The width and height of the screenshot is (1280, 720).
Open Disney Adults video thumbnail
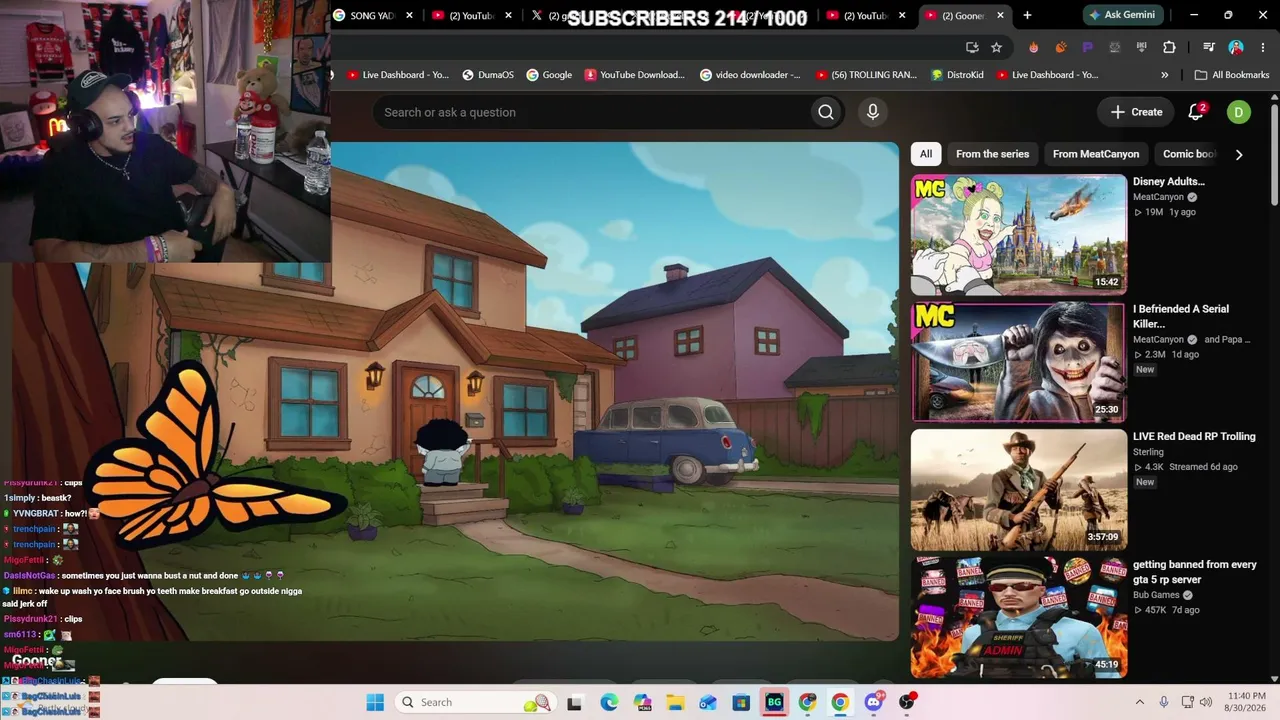point(1019,235)
